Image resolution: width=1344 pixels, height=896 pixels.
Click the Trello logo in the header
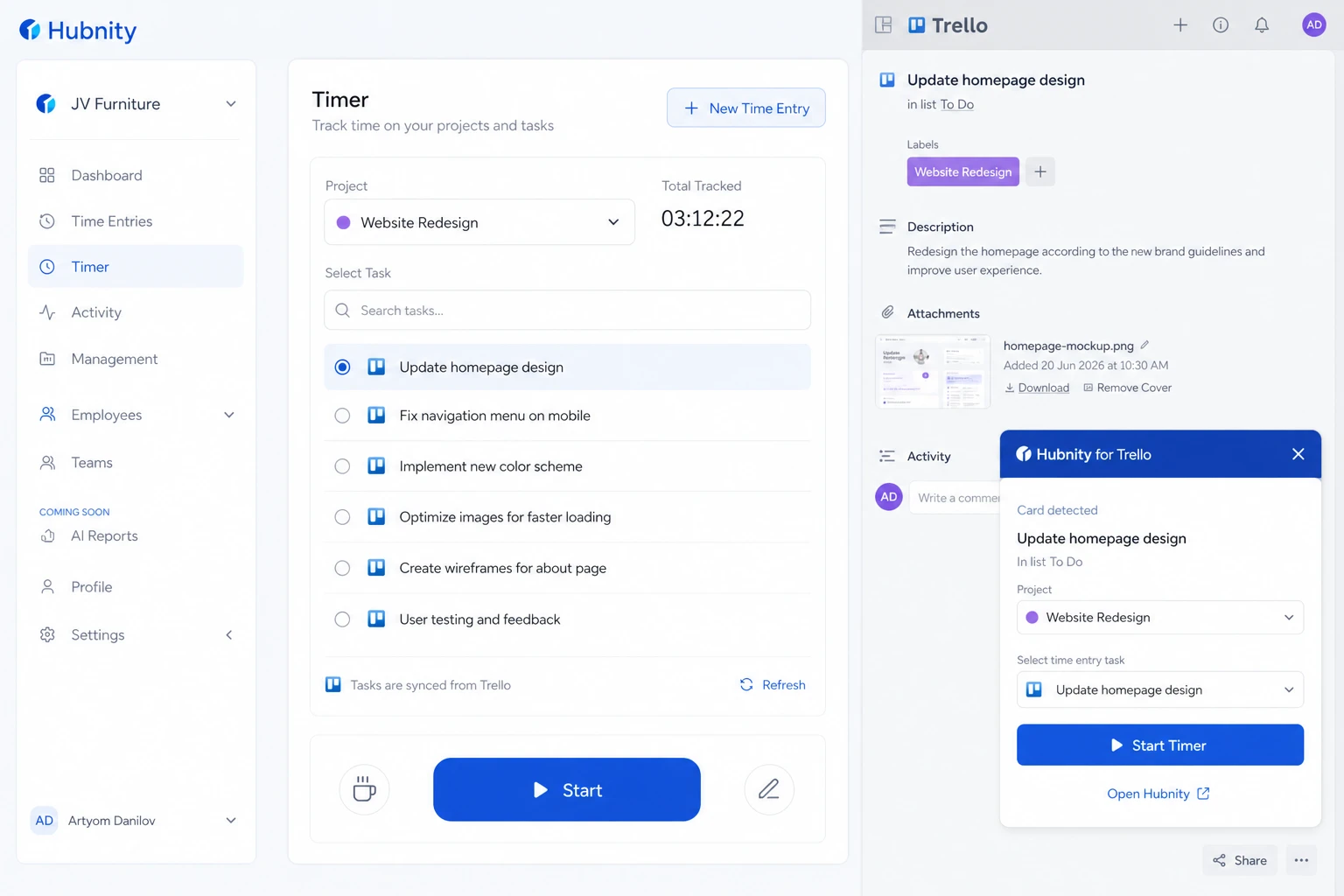948,25
